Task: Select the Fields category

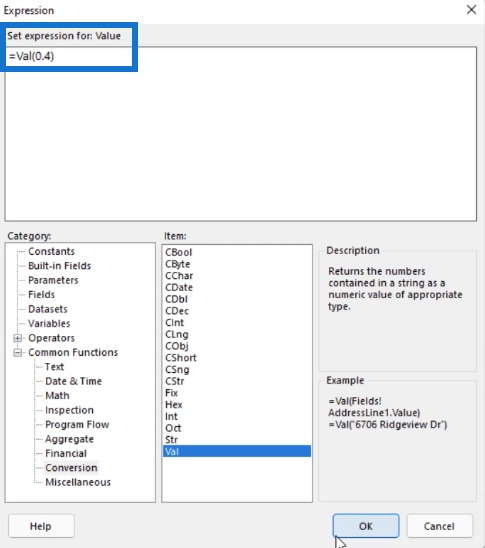Action: [42, 295]
